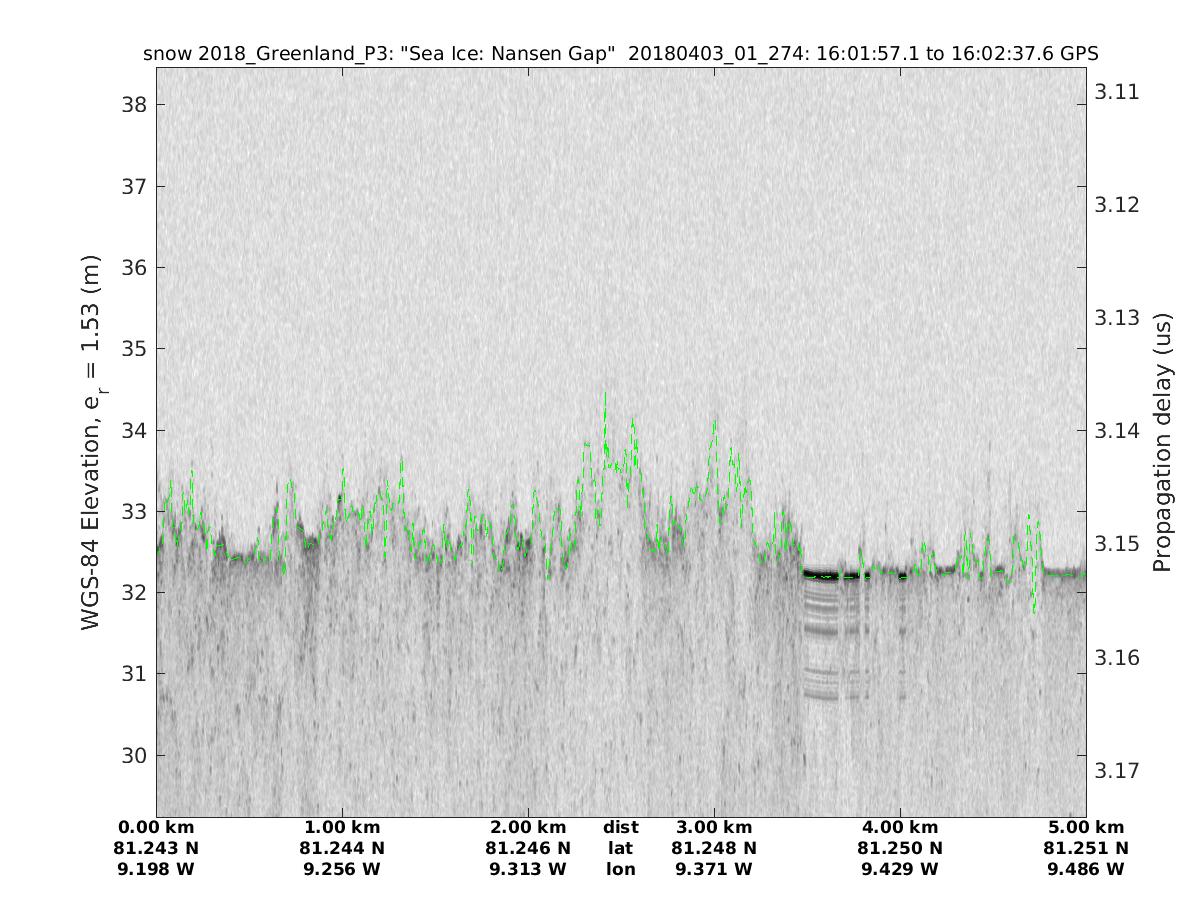This screenshot has width=1200, height=900.
Task: Click the 'dist' legend label
Action: (621, 827)
